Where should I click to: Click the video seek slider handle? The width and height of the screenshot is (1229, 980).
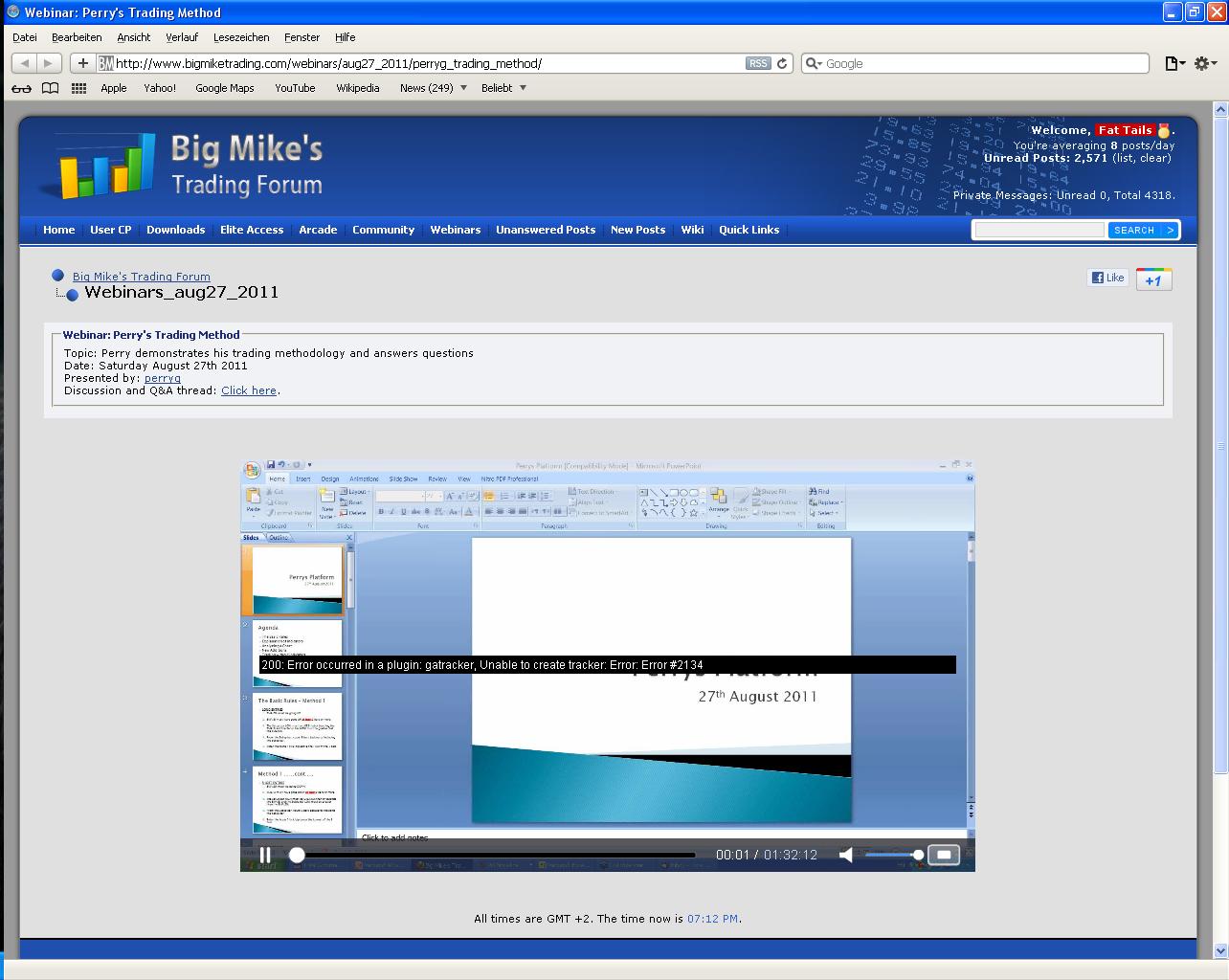[297, 855]
